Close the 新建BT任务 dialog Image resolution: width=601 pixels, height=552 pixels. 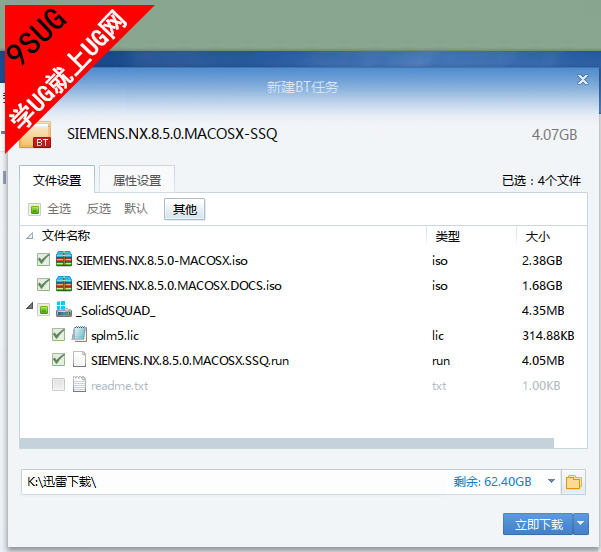pyautogui.click(x=583, y=79)
